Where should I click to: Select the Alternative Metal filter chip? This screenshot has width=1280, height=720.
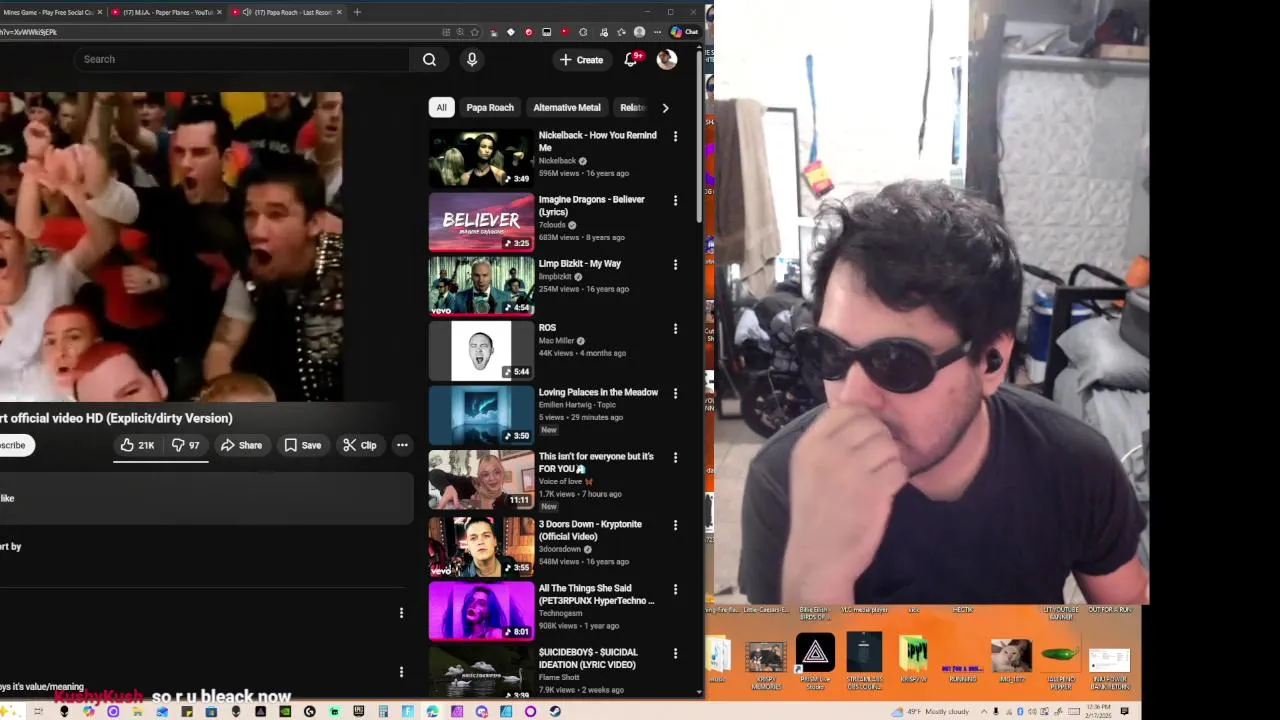[567, 107]
